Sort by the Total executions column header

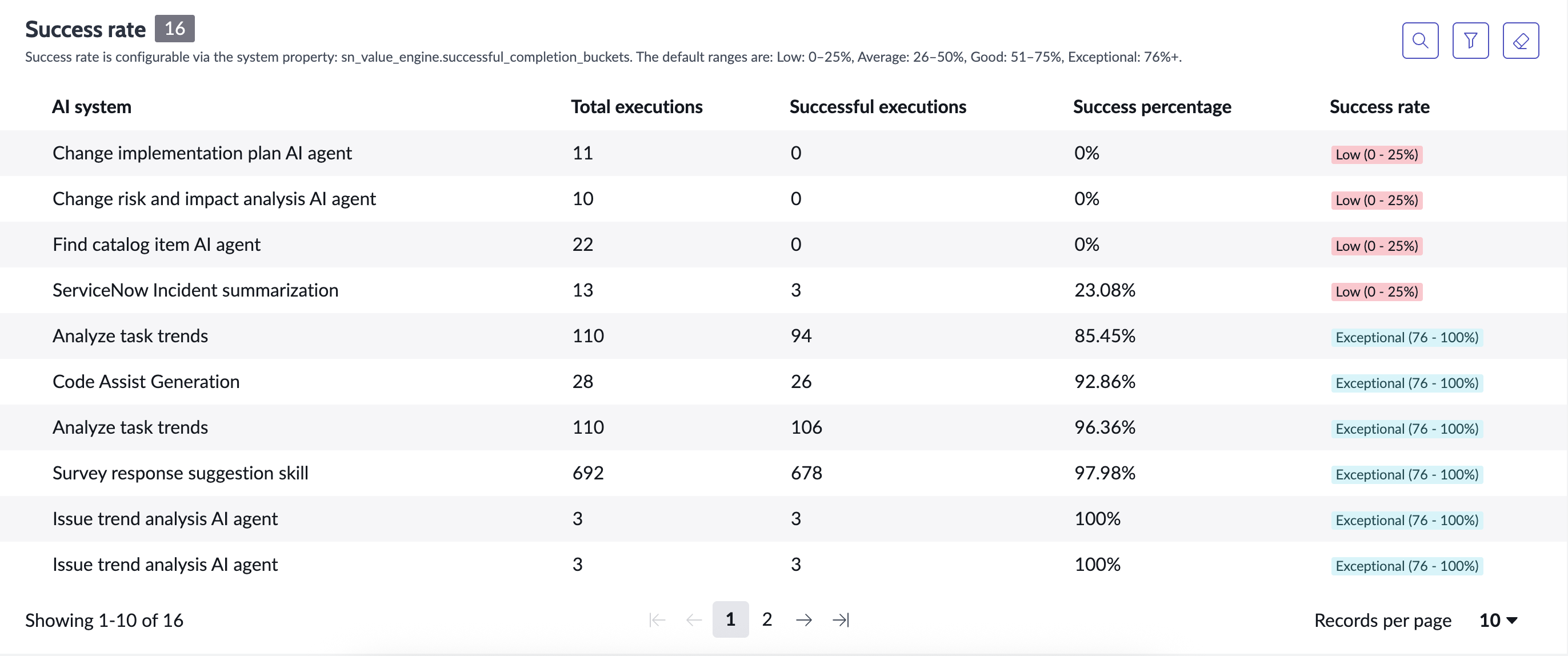(x=636, y=106)
